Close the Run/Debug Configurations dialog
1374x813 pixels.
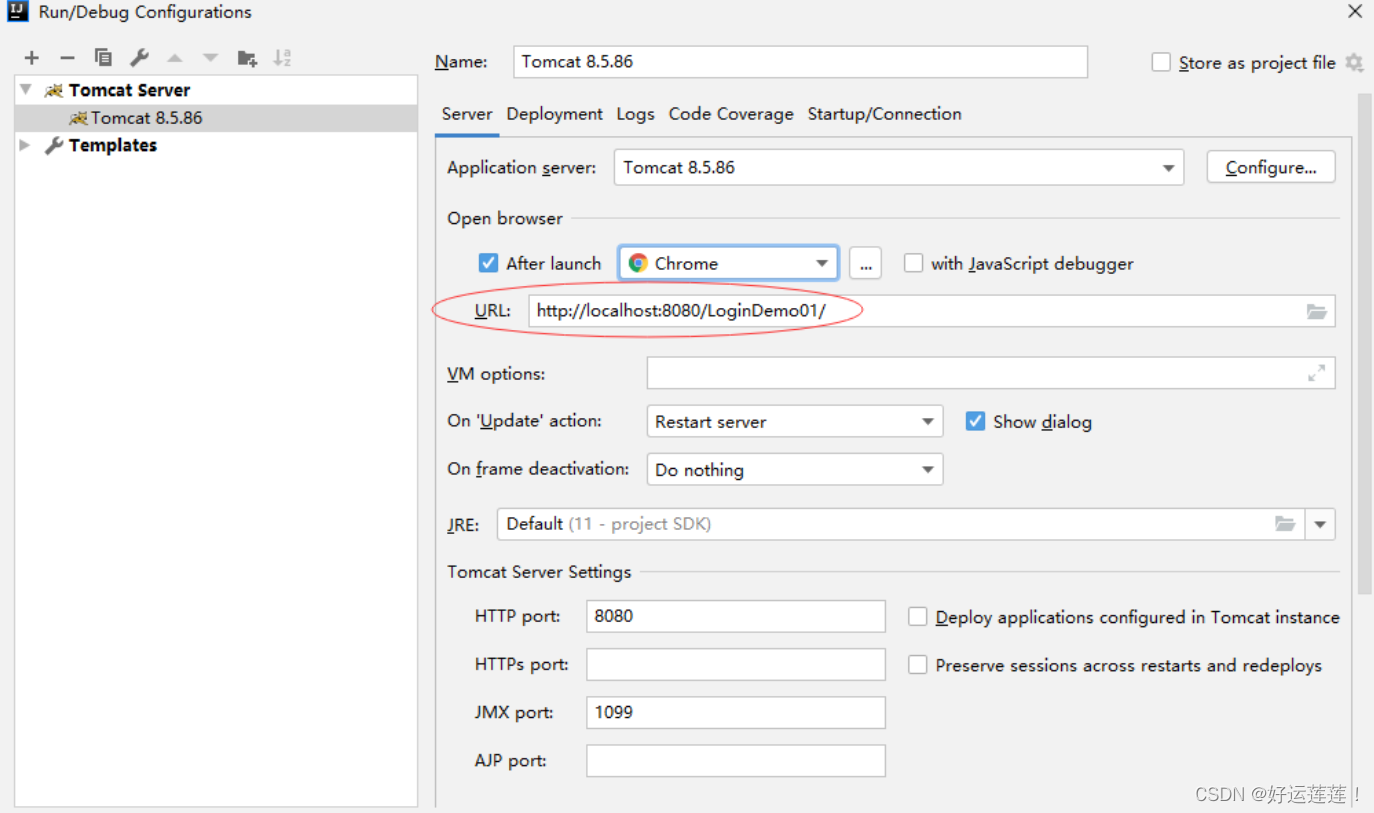[1355, 12]
